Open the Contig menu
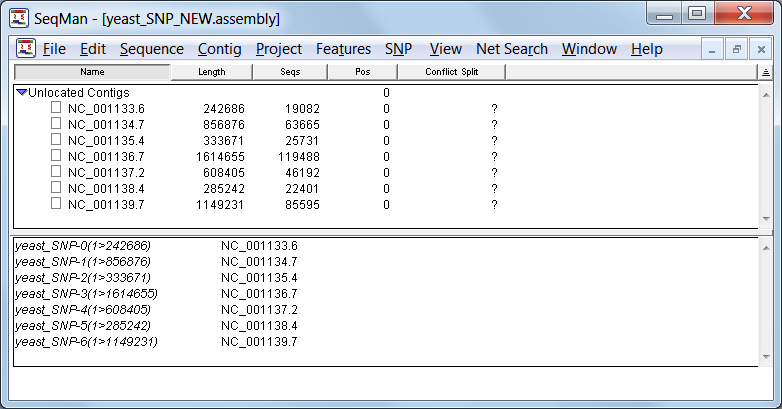782x409 pixels. 219,49
